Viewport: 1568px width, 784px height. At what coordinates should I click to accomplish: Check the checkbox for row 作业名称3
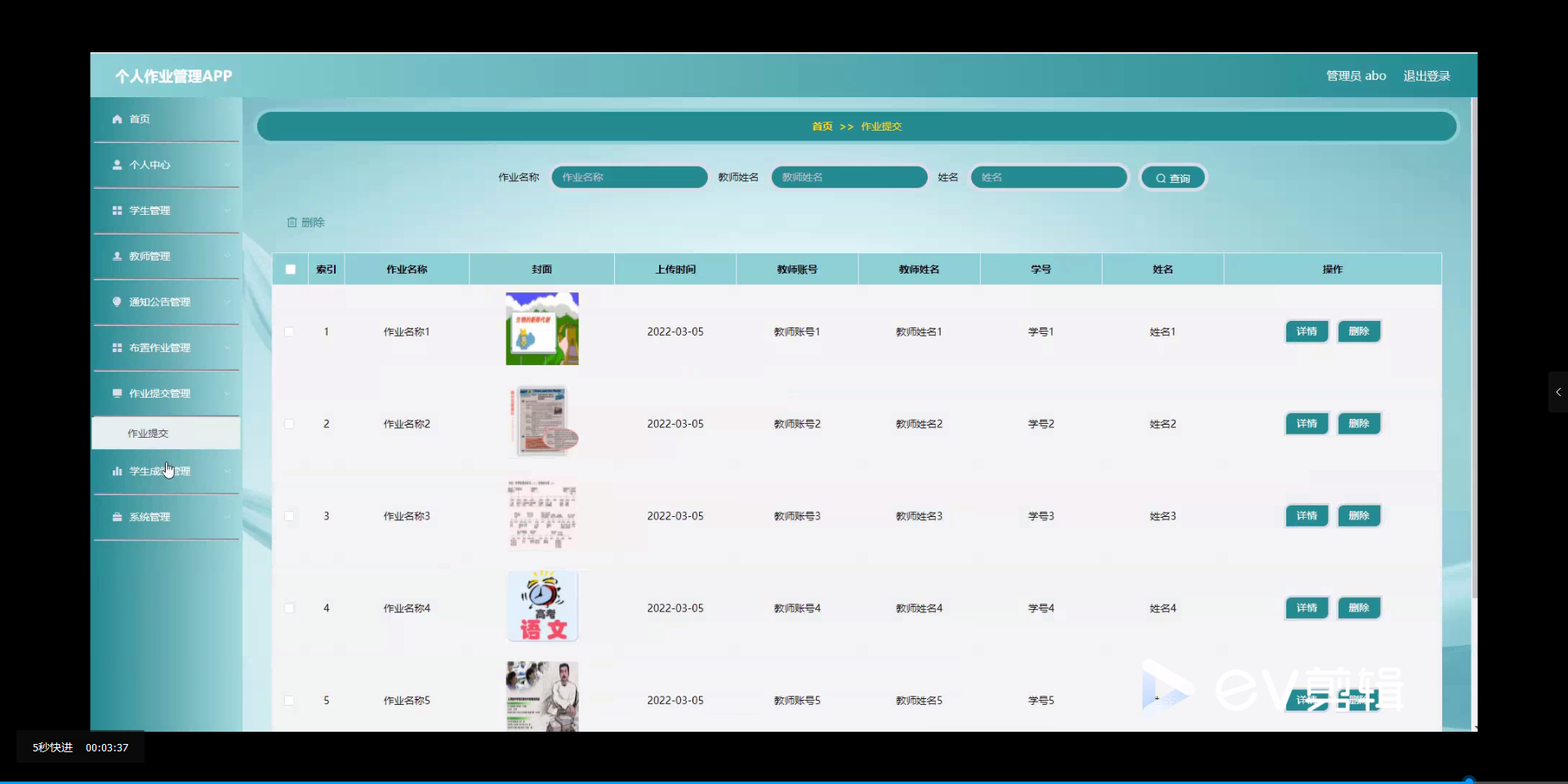289,516
